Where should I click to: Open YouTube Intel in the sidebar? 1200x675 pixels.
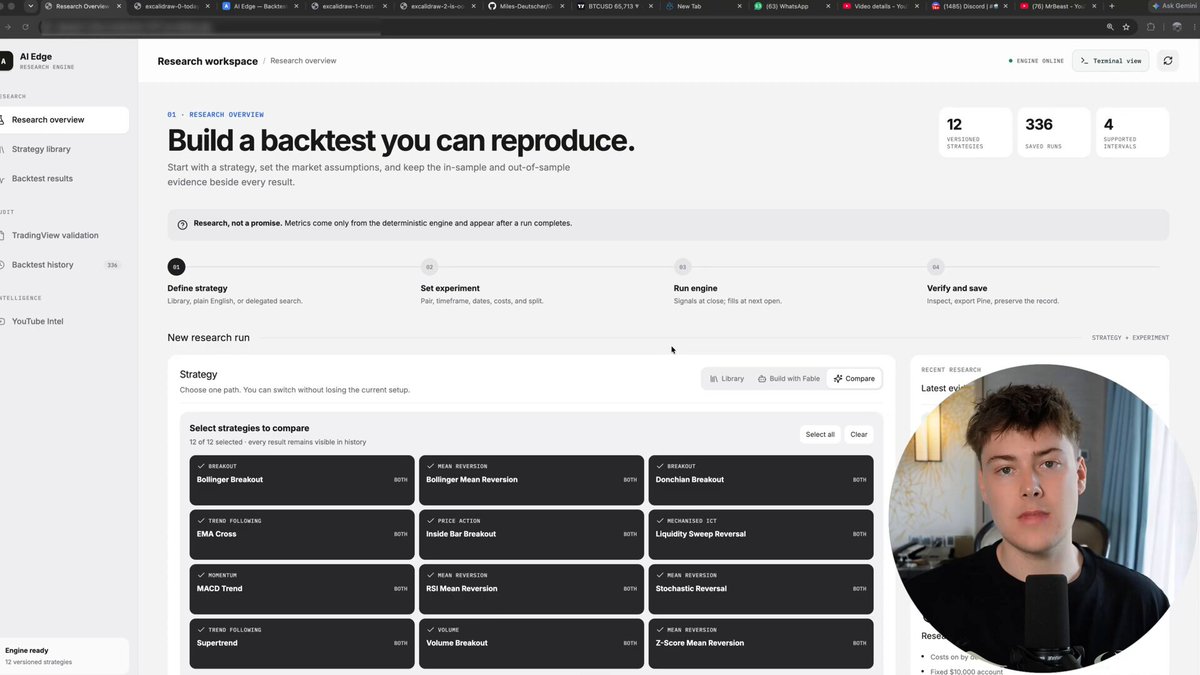click(64, 322)
